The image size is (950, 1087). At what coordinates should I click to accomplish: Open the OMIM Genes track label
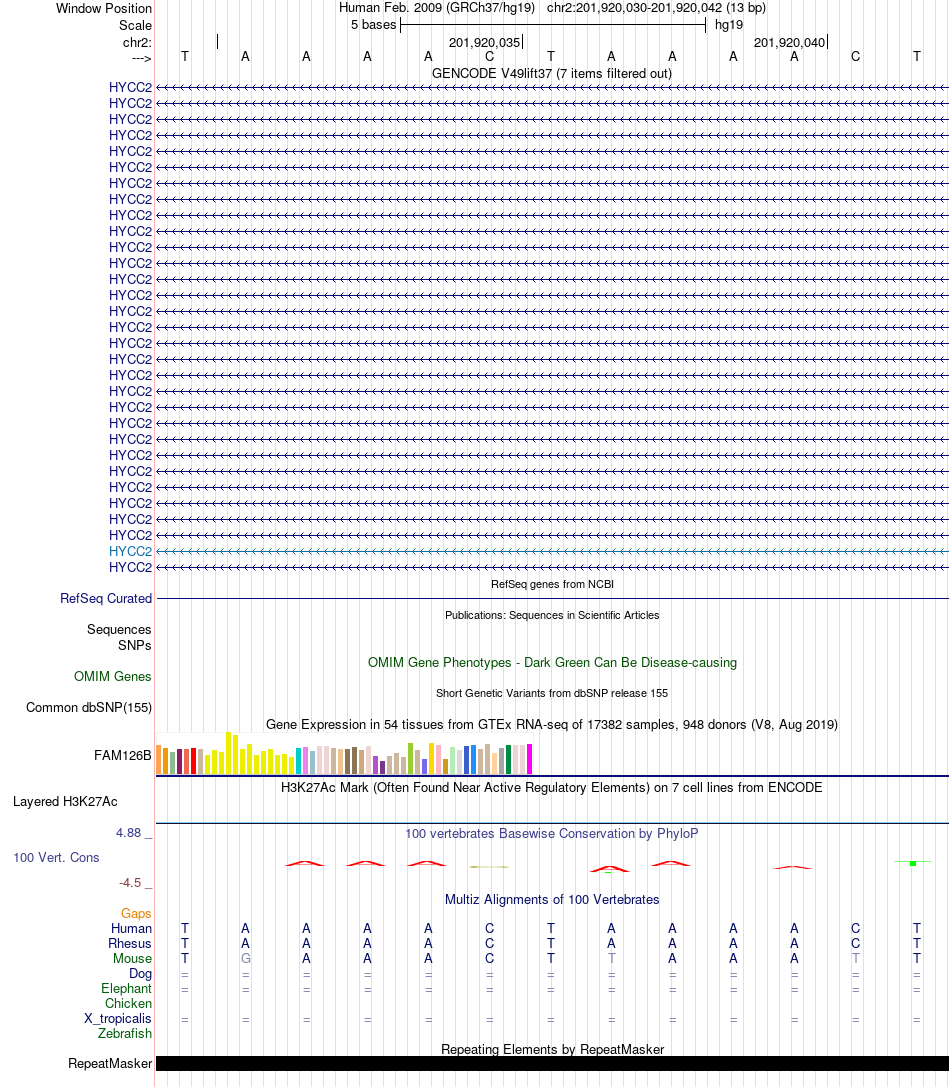pos(113,677)
